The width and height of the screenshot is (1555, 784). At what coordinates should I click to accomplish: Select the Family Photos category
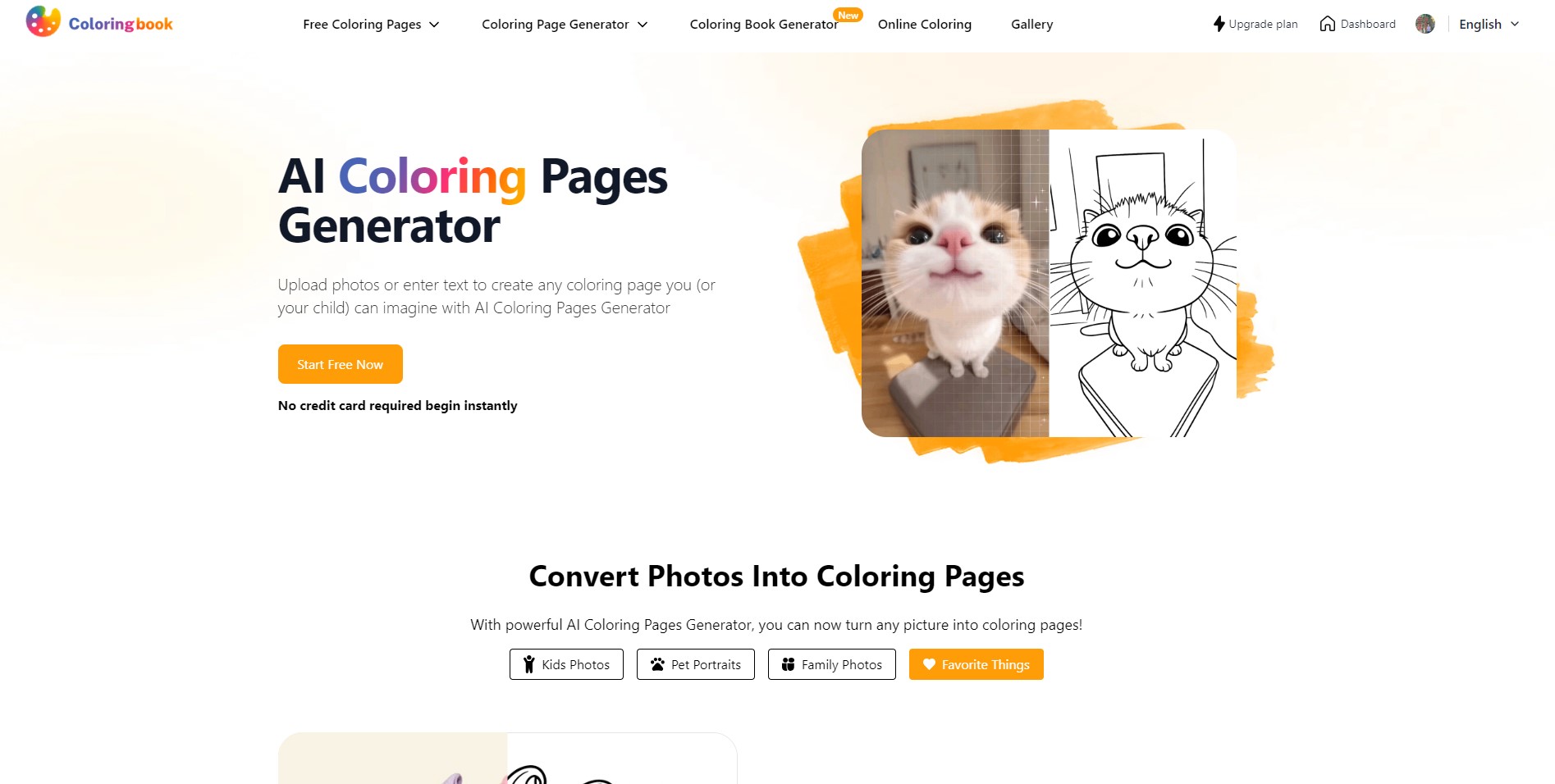[832, 664]
